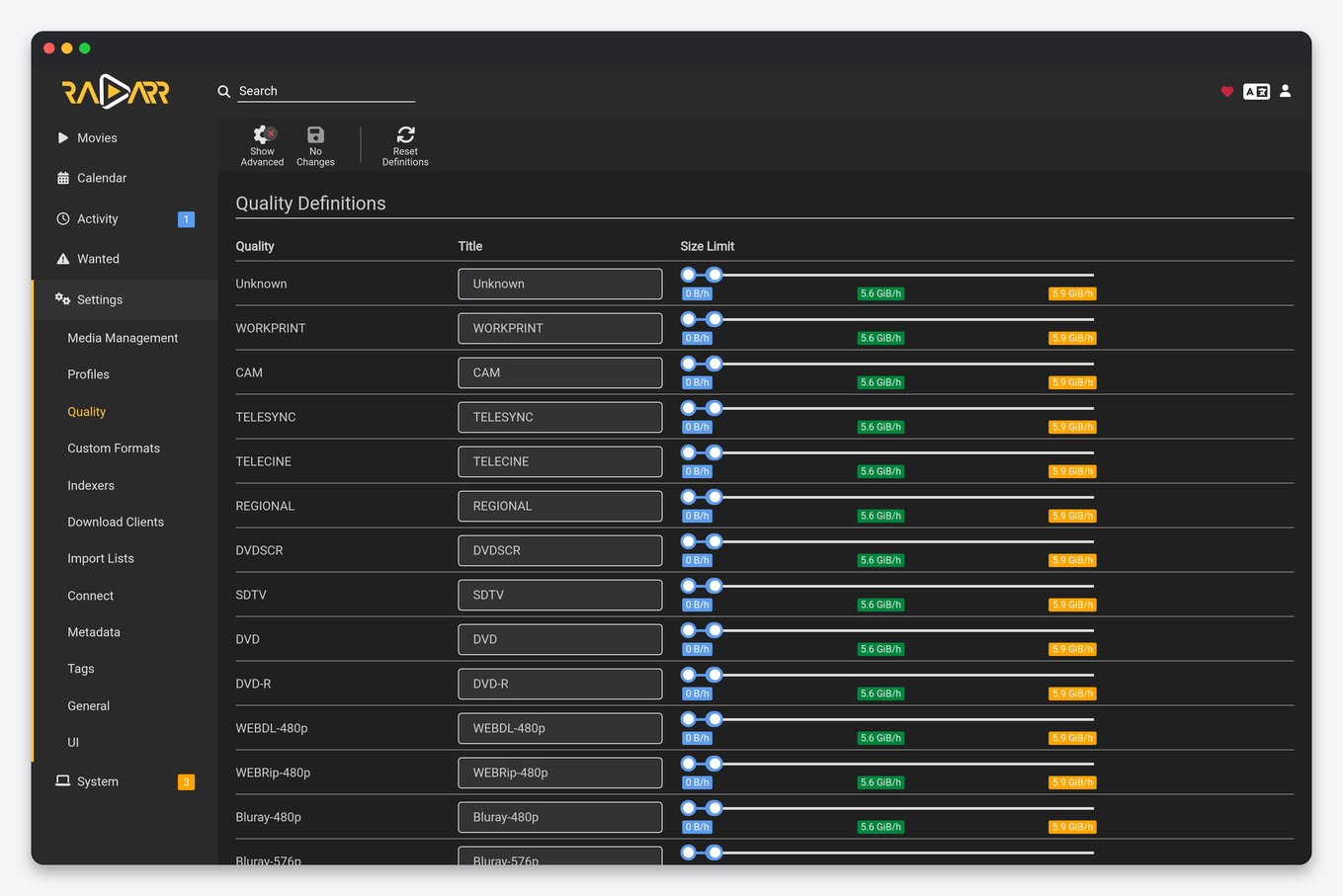This screenshot has height=896, width=1343.
Task: Click Show Advanced gear icon
Action: tap(263, 134)
